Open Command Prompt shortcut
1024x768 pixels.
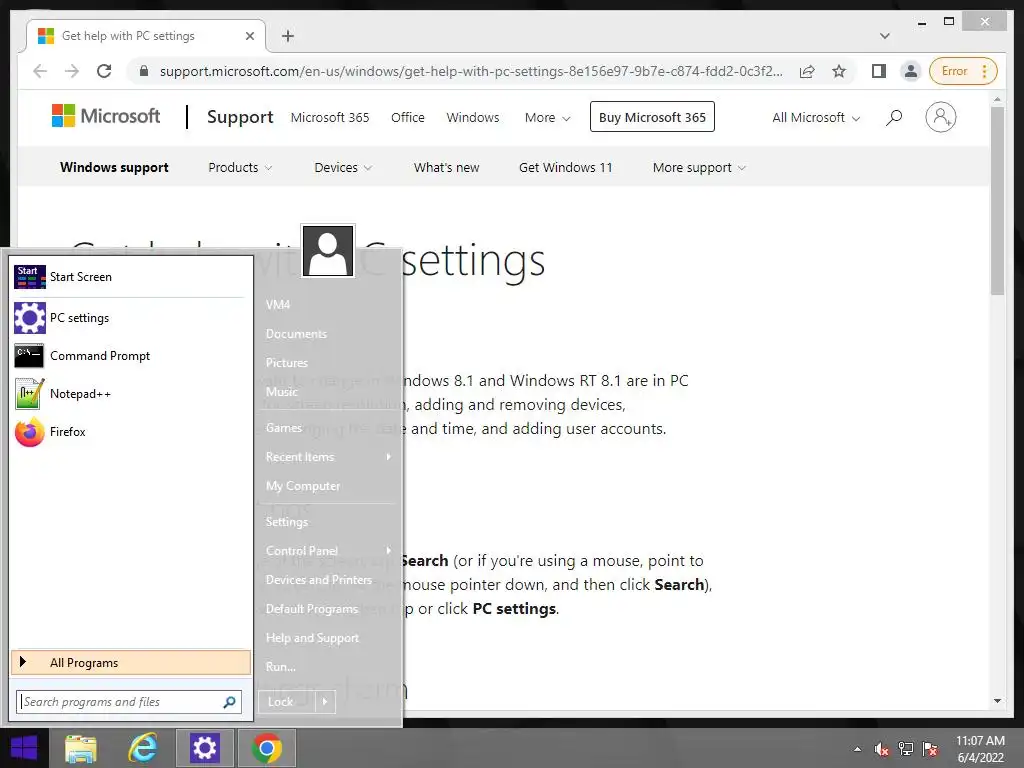point(129,356)
